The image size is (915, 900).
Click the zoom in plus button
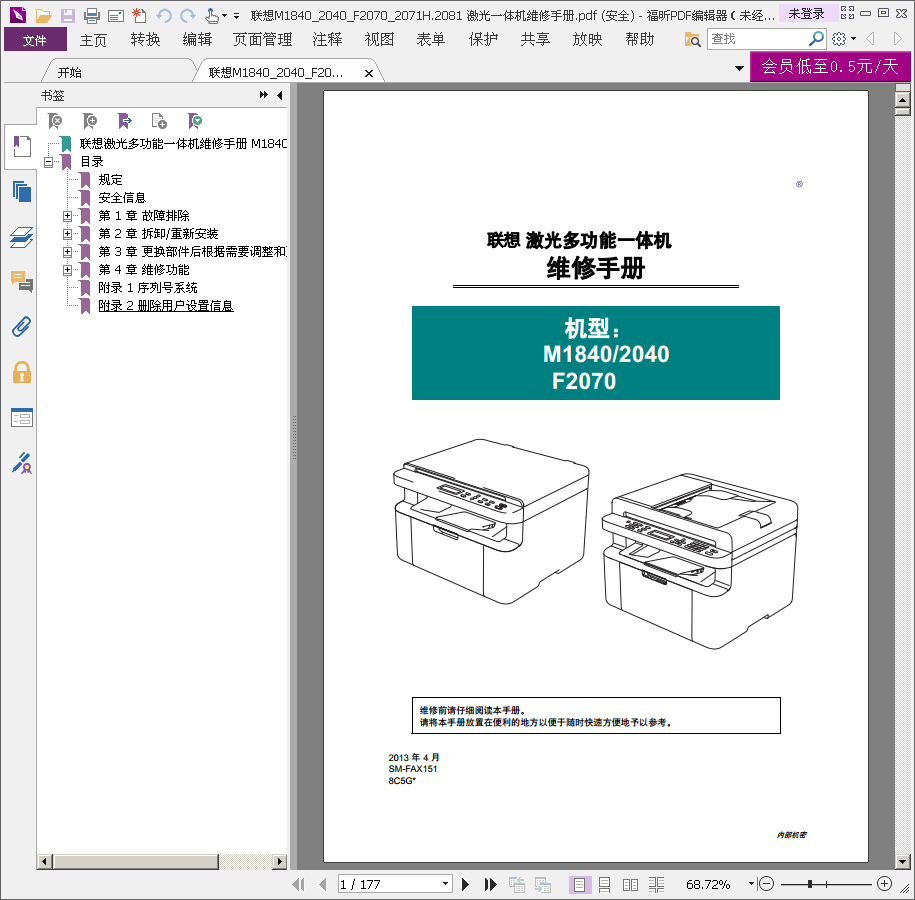[x=884, y=884]
